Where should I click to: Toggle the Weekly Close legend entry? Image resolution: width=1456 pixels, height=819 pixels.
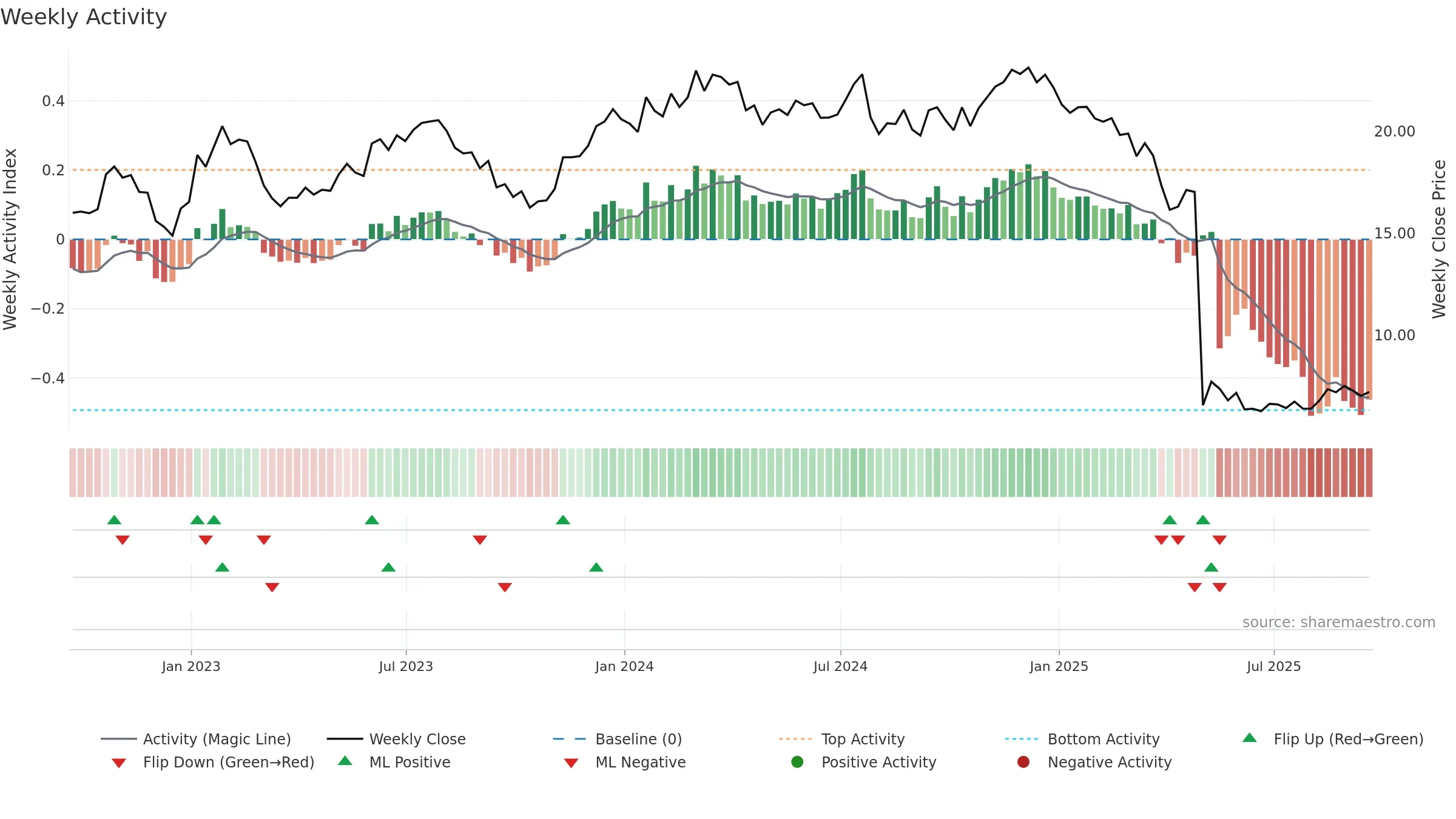pyautogui.click(x=396, y=739)
